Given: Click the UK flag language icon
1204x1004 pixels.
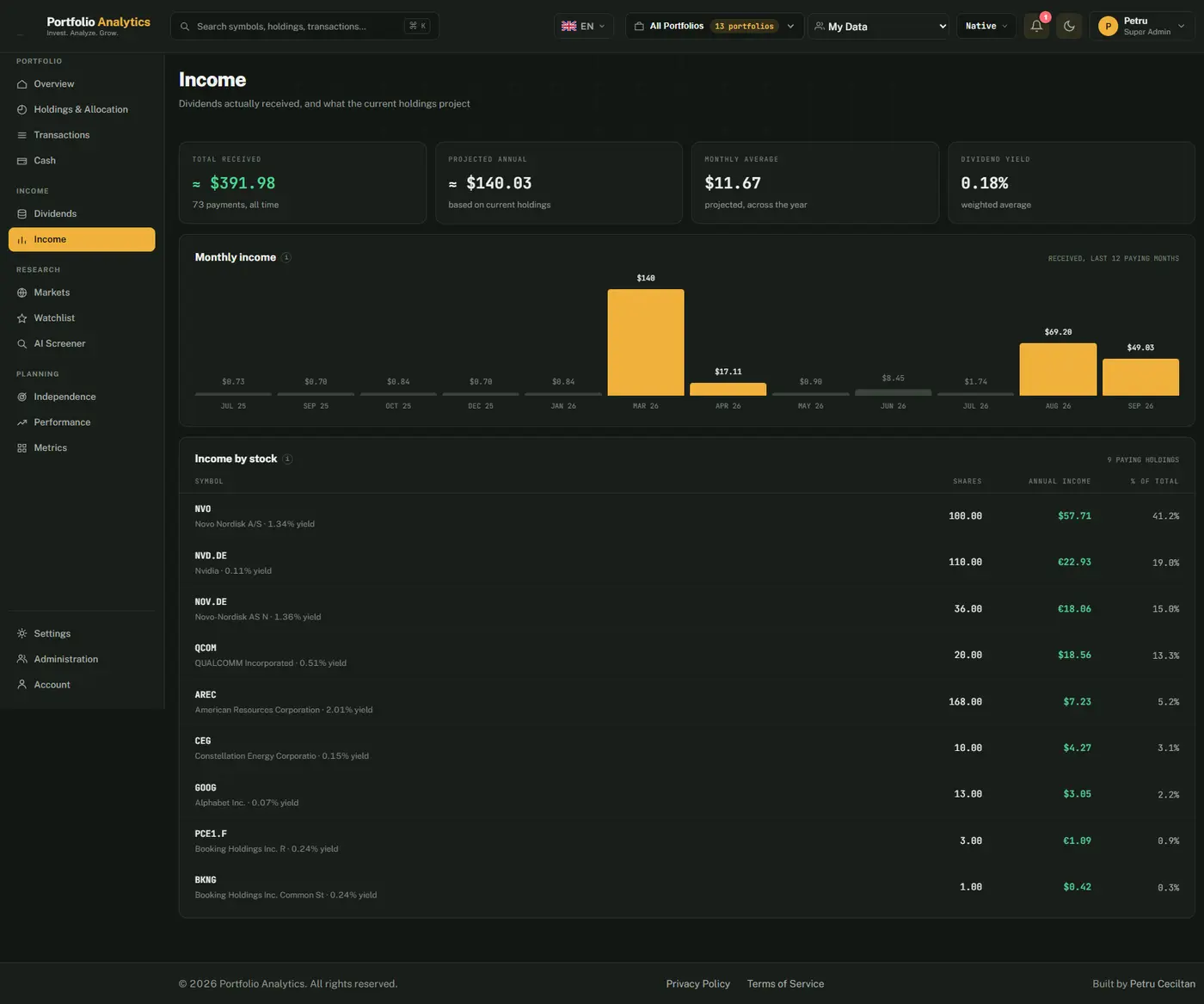Looking at the screenshot, I should point(568,27).
